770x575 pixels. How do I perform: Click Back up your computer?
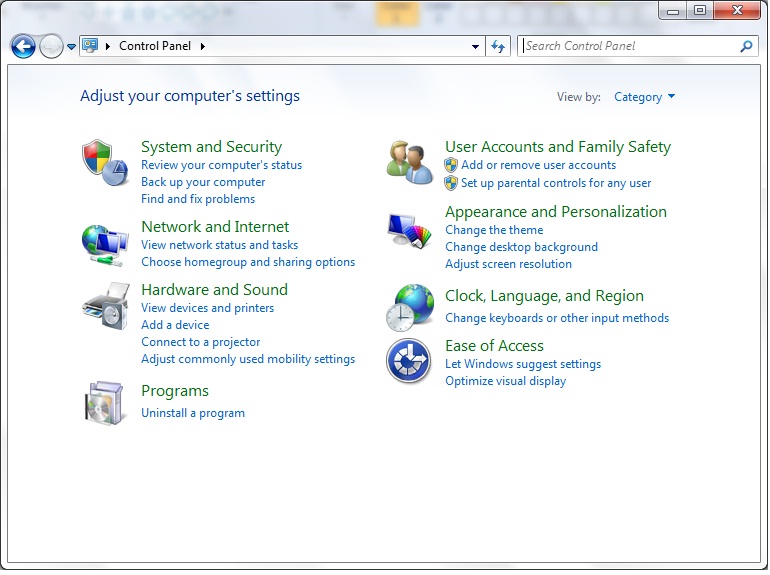pos(203,182)
